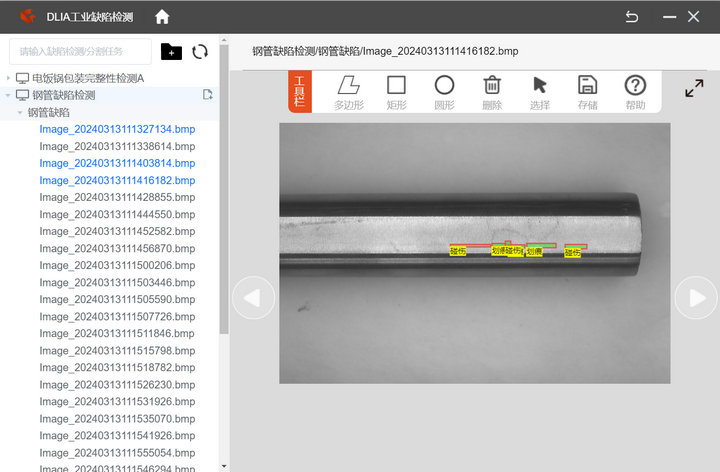This screenshot has height=472, width=720.
Task: Select the 电饭锅包装完整性检测A task row
Action: click(109, 78)
